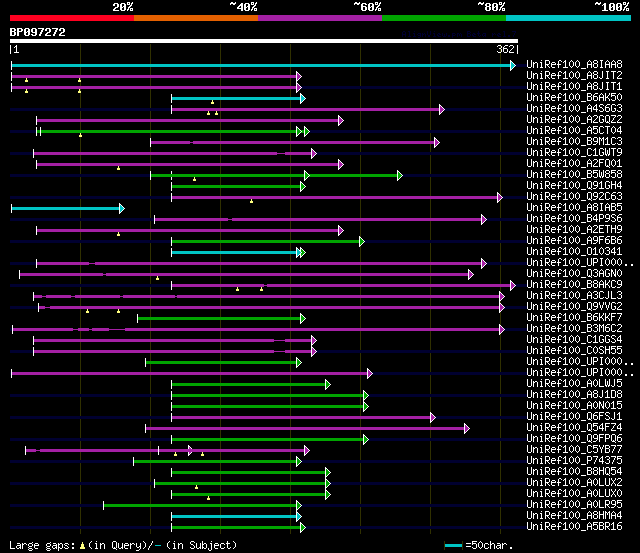Select the UniRef100_B3M6C2 label
640x553 pixels.
(x=574, y=329)
